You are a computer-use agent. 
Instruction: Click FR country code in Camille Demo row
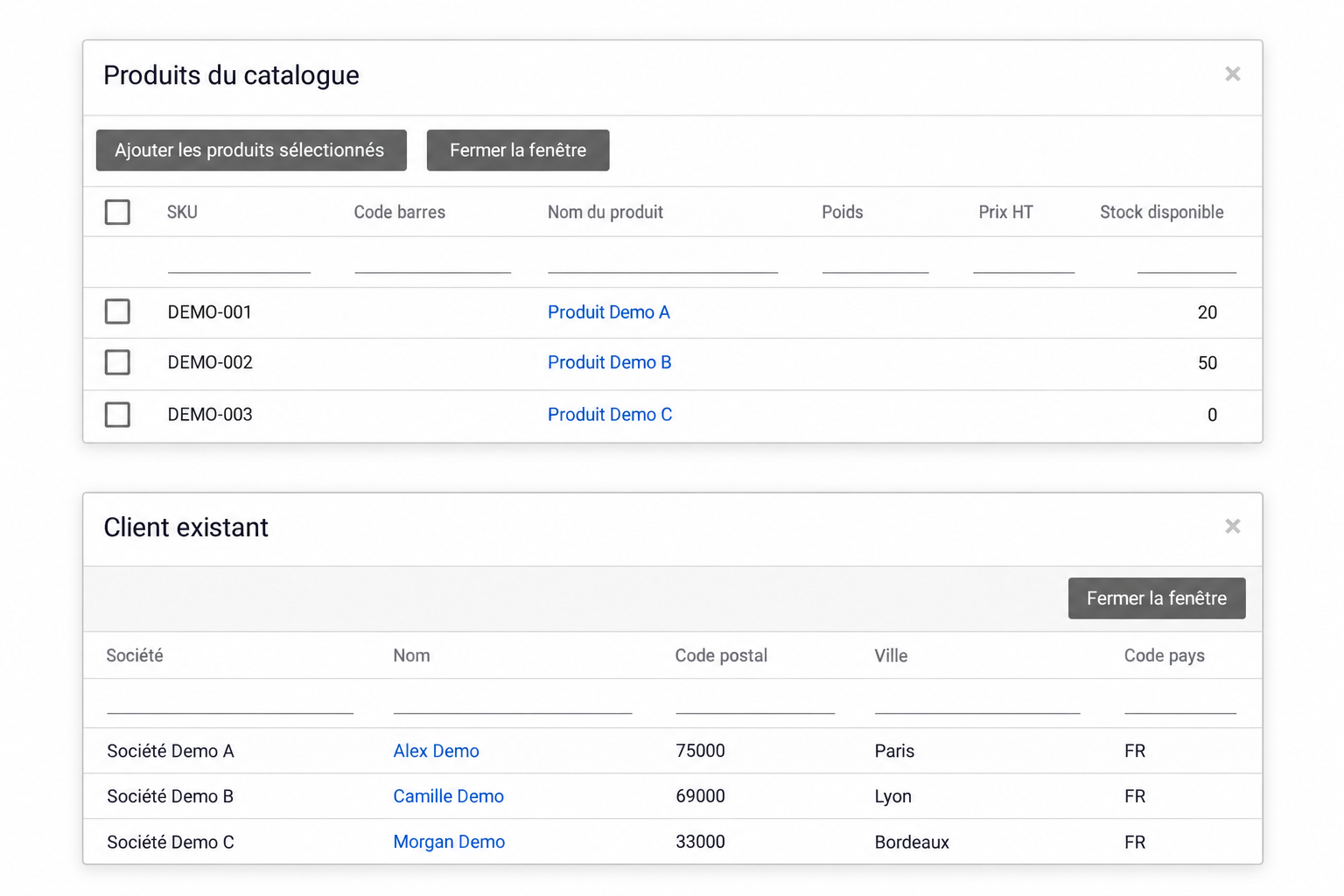(x=1135, y=796)
